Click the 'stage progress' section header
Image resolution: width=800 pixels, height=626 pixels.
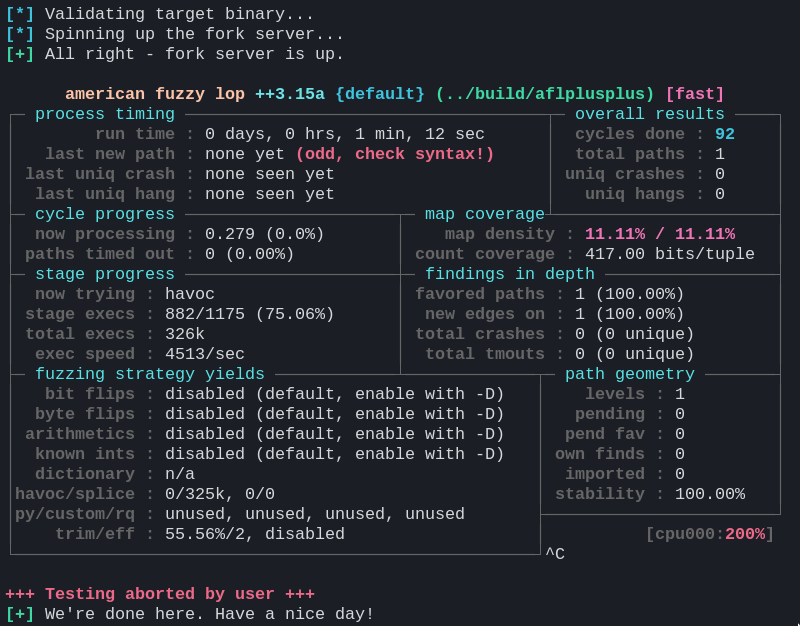[x=105, y=273]
